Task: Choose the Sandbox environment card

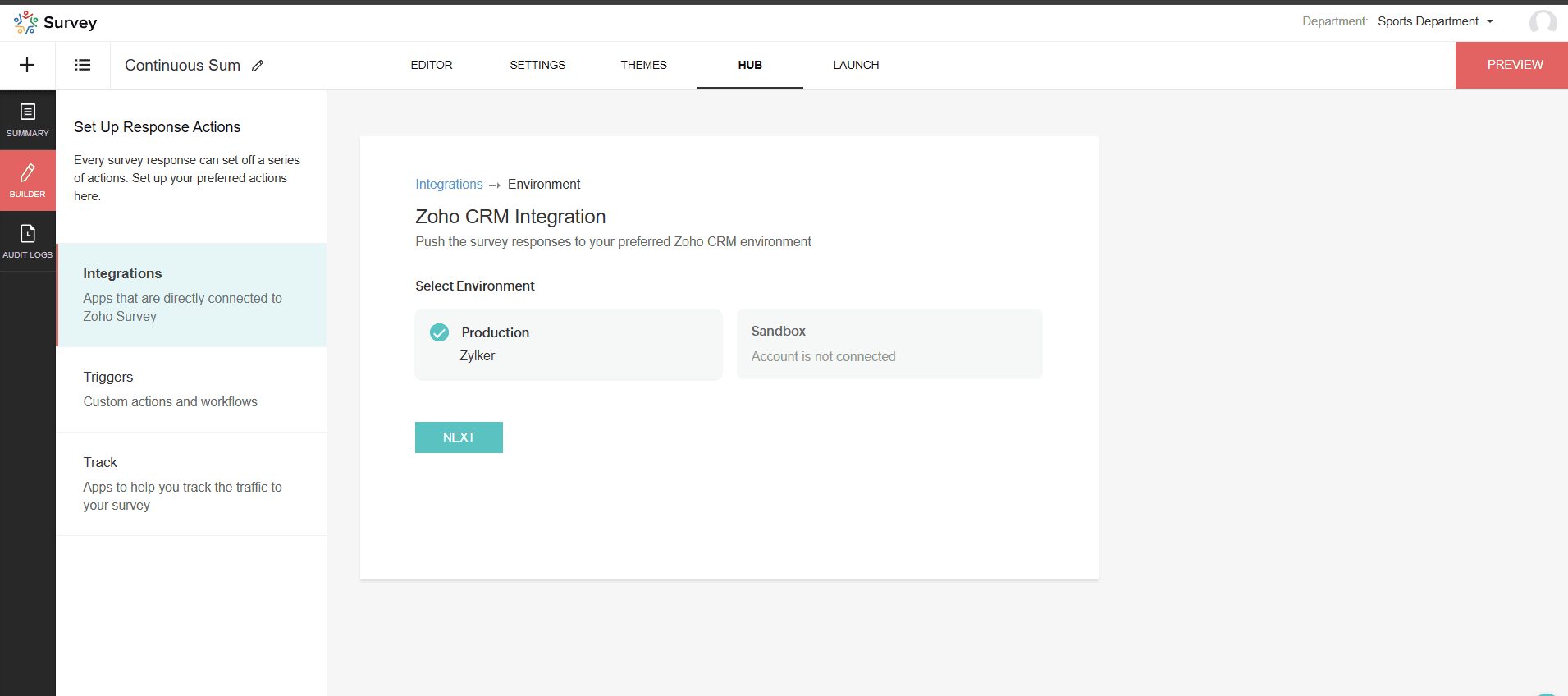Action: pos(889,344)
